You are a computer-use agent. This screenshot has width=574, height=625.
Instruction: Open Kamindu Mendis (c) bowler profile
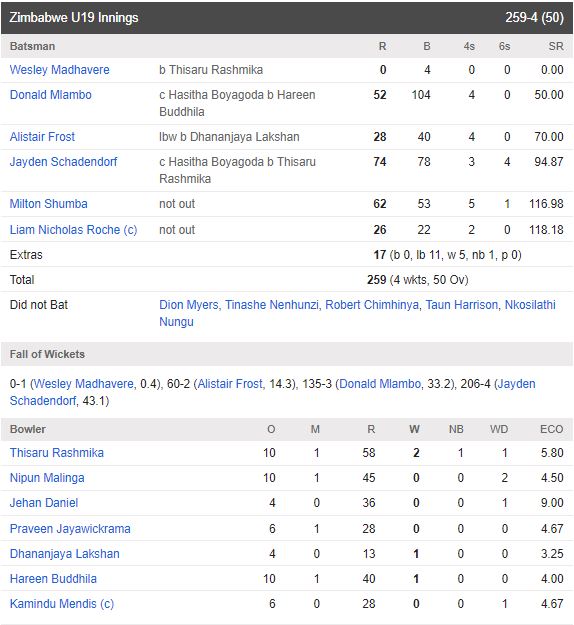coord(62,604)
